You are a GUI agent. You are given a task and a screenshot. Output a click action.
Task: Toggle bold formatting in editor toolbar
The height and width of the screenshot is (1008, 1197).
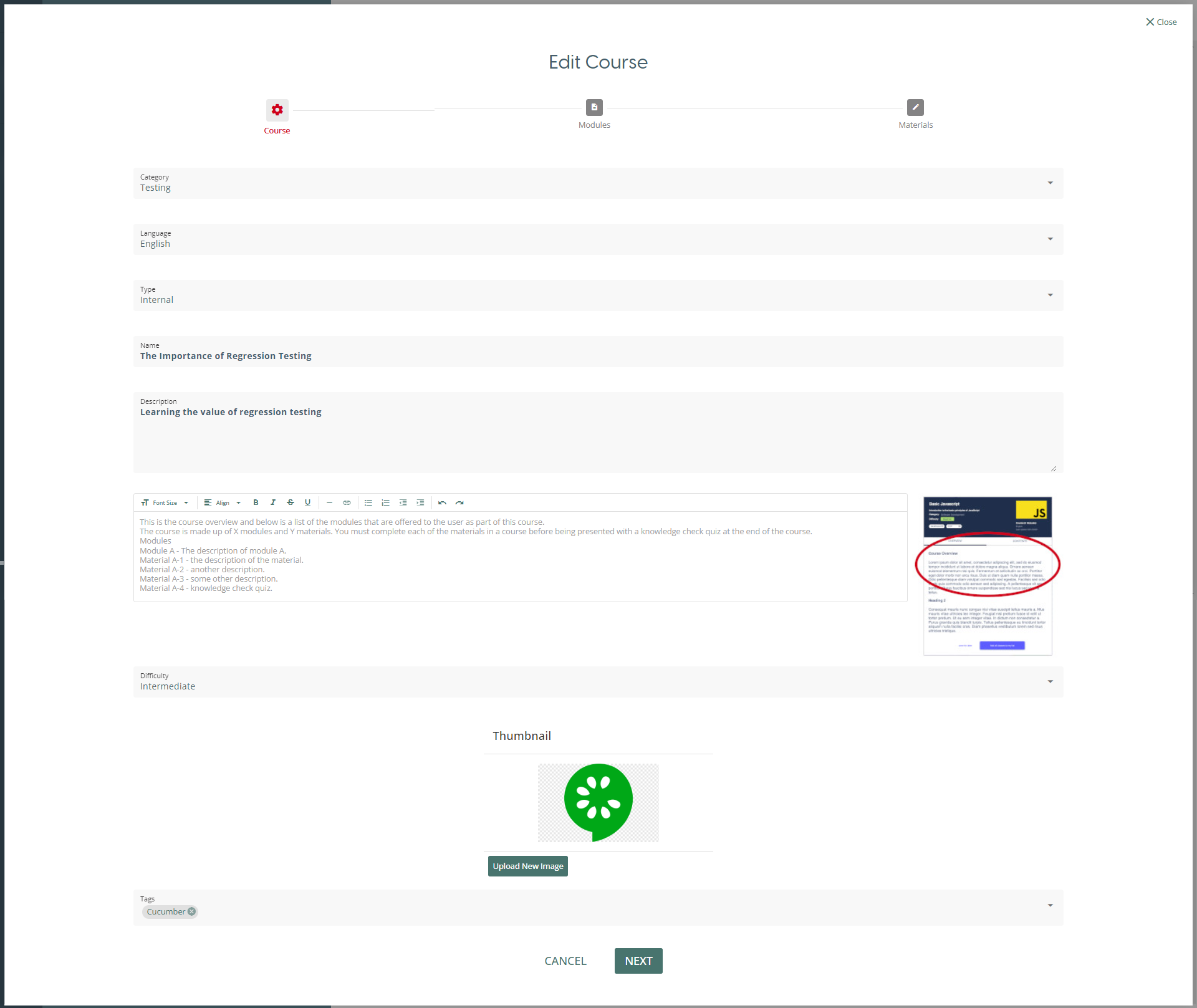[x=256, y=502]
